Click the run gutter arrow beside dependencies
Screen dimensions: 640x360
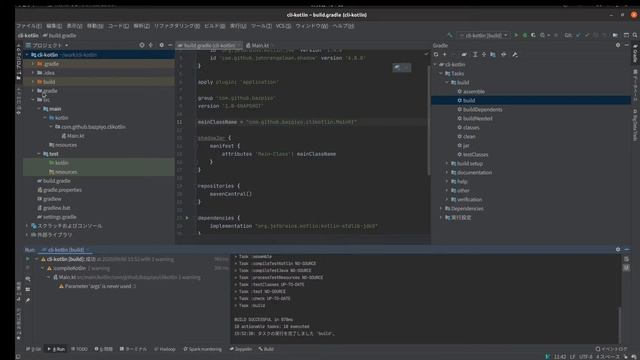point(187,218)
